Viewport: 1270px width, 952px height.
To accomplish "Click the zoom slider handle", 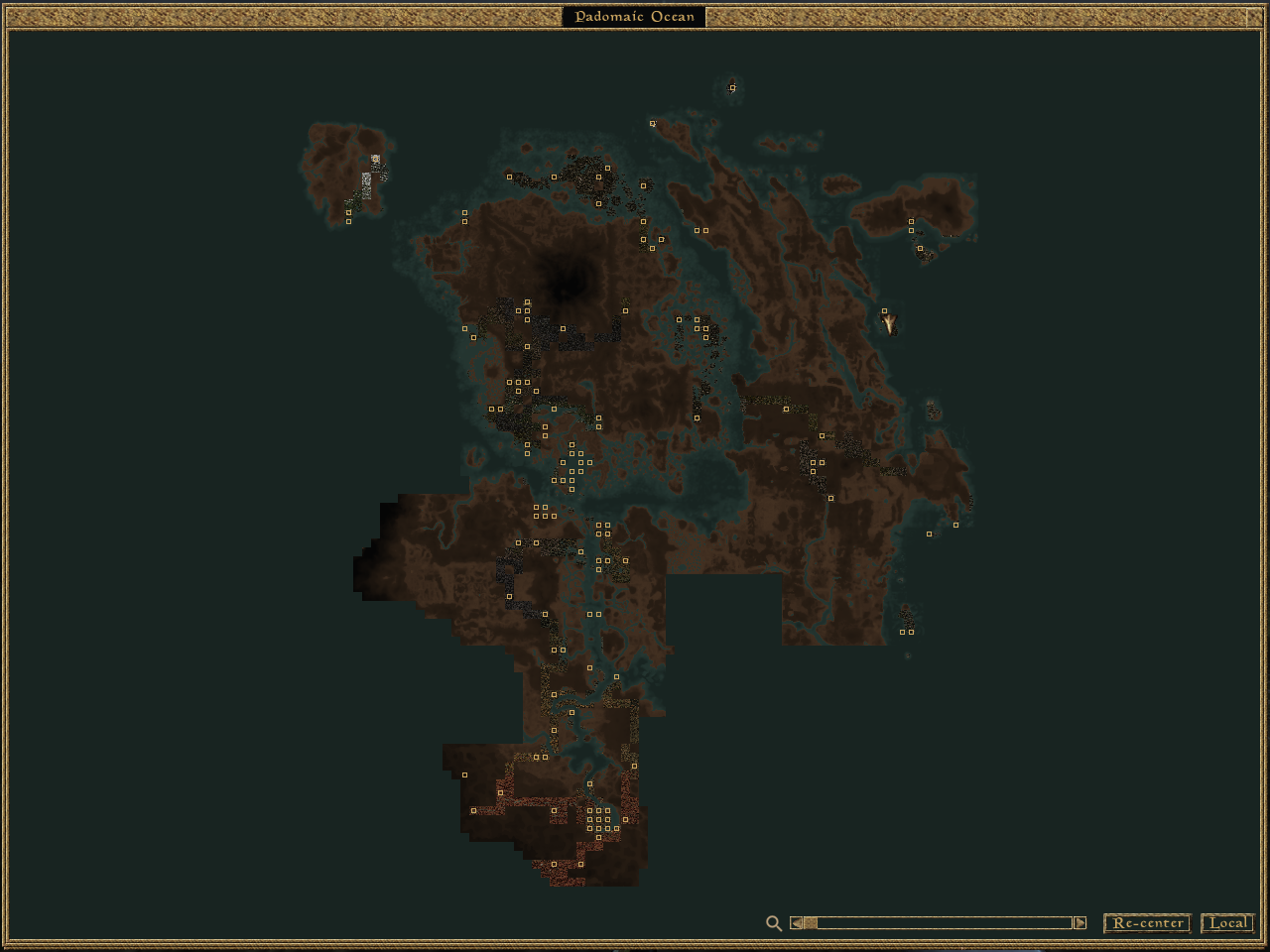I will 811,923.
